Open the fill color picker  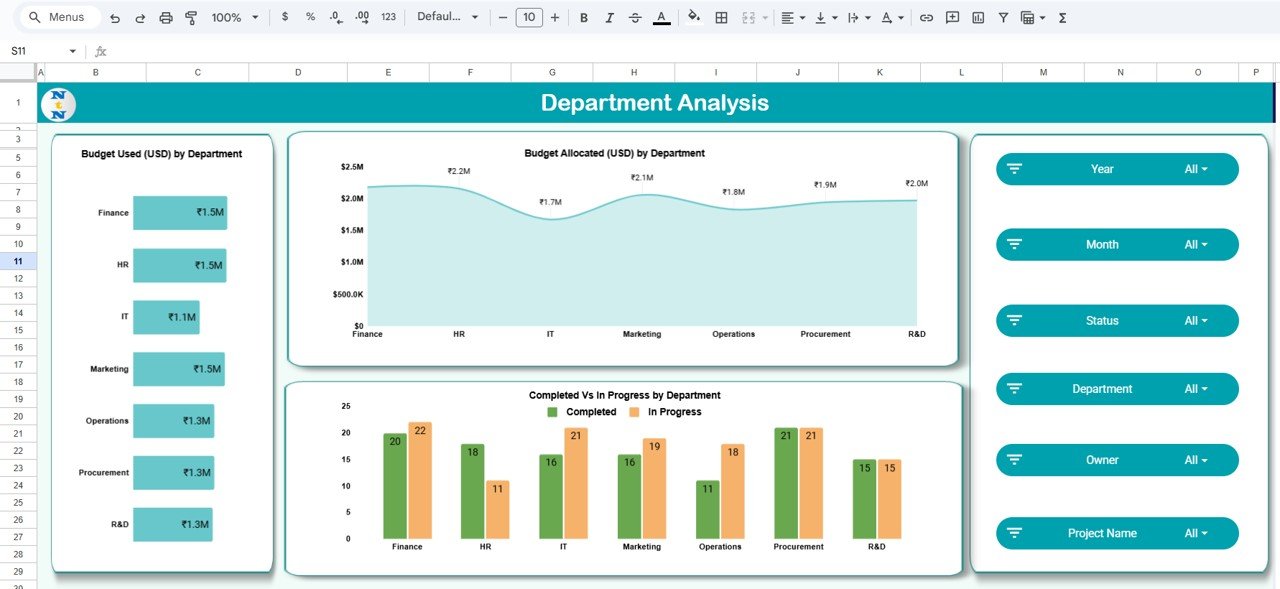click(694, 17)
